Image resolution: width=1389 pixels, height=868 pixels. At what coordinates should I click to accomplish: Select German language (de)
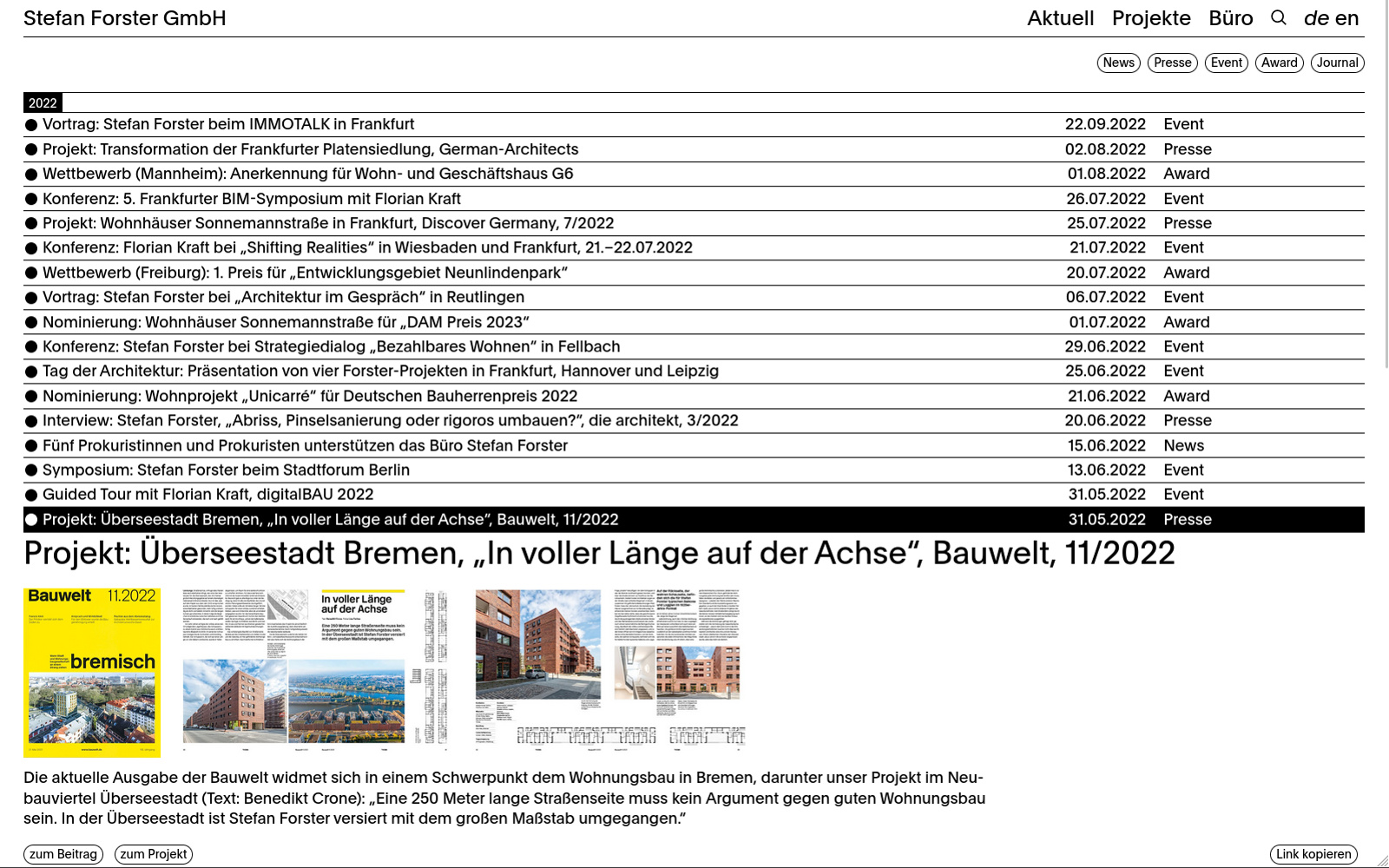pyautogui.click(x=1316, y=18)
